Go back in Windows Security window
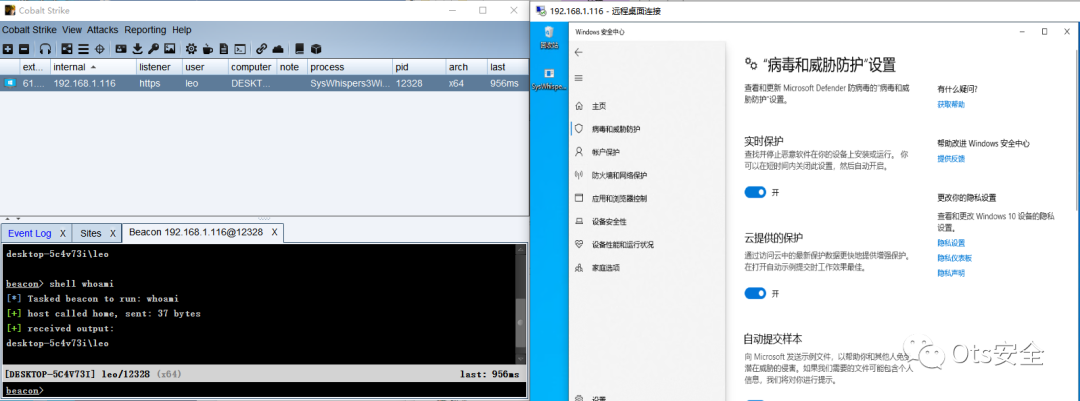 [579, 52]
